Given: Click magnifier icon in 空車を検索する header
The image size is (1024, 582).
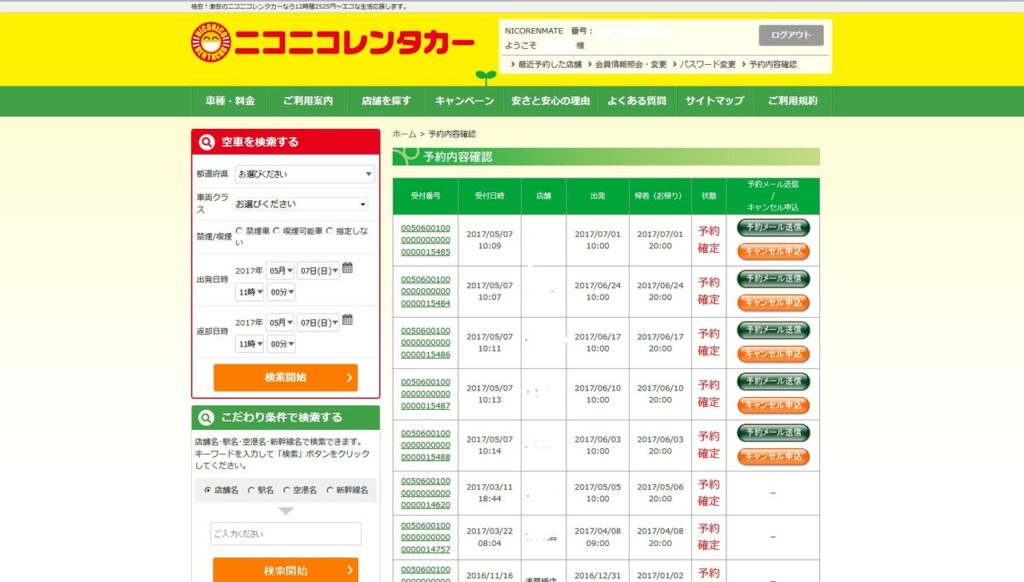Looking at the screenshot, I should (x=207, y=142).
